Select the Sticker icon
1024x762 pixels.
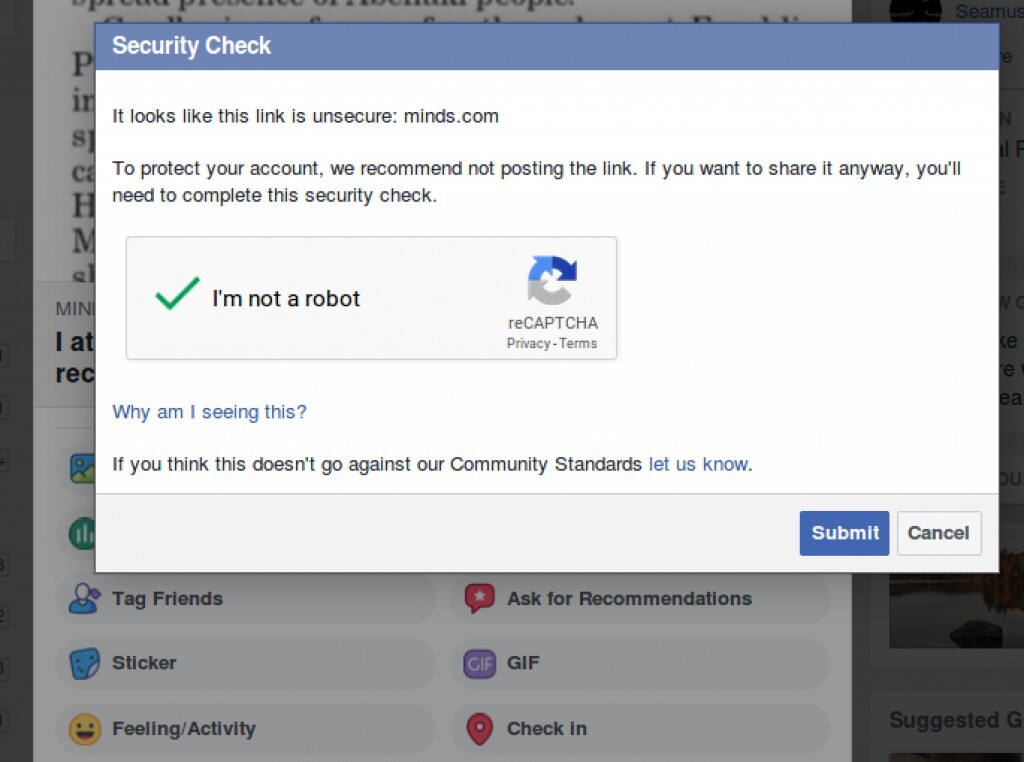[84, 663]
